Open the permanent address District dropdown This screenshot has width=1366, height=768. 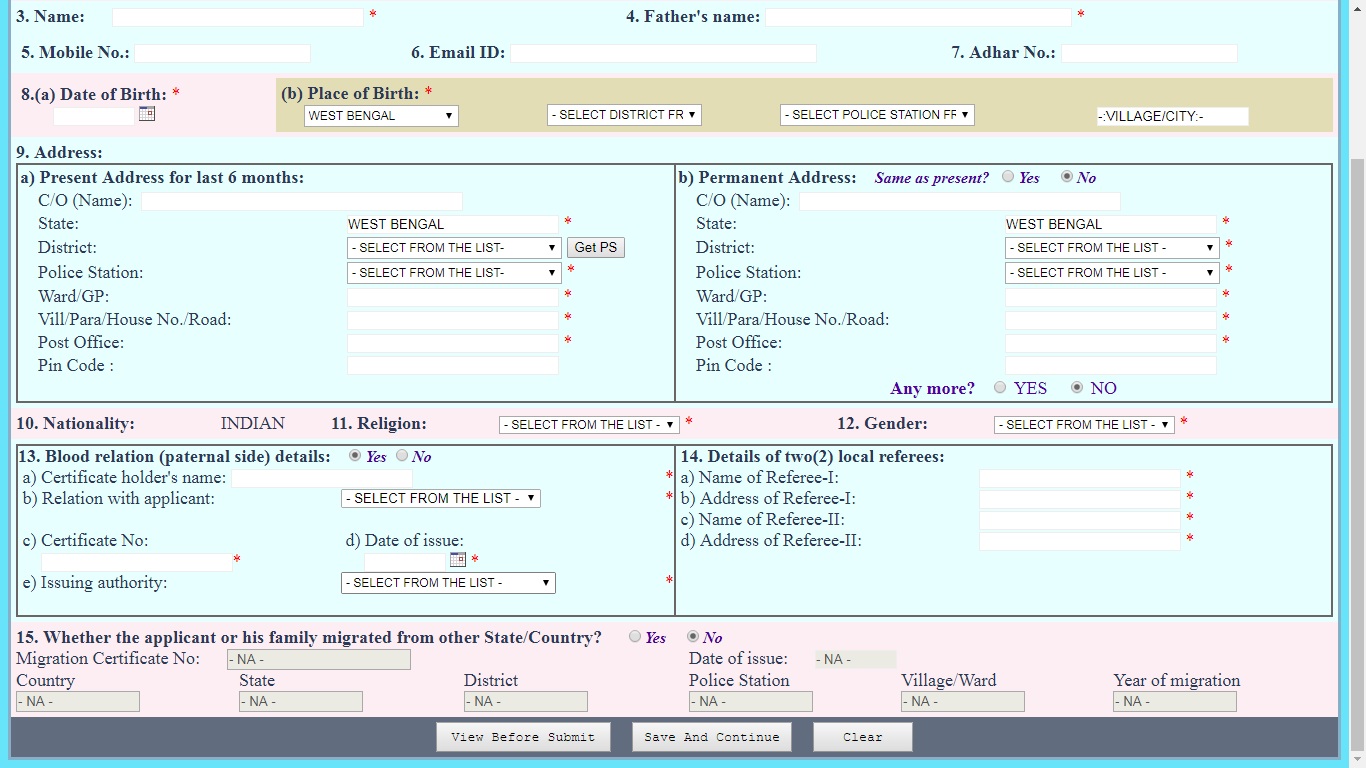pyautogui.click(x=1110, y=247)
